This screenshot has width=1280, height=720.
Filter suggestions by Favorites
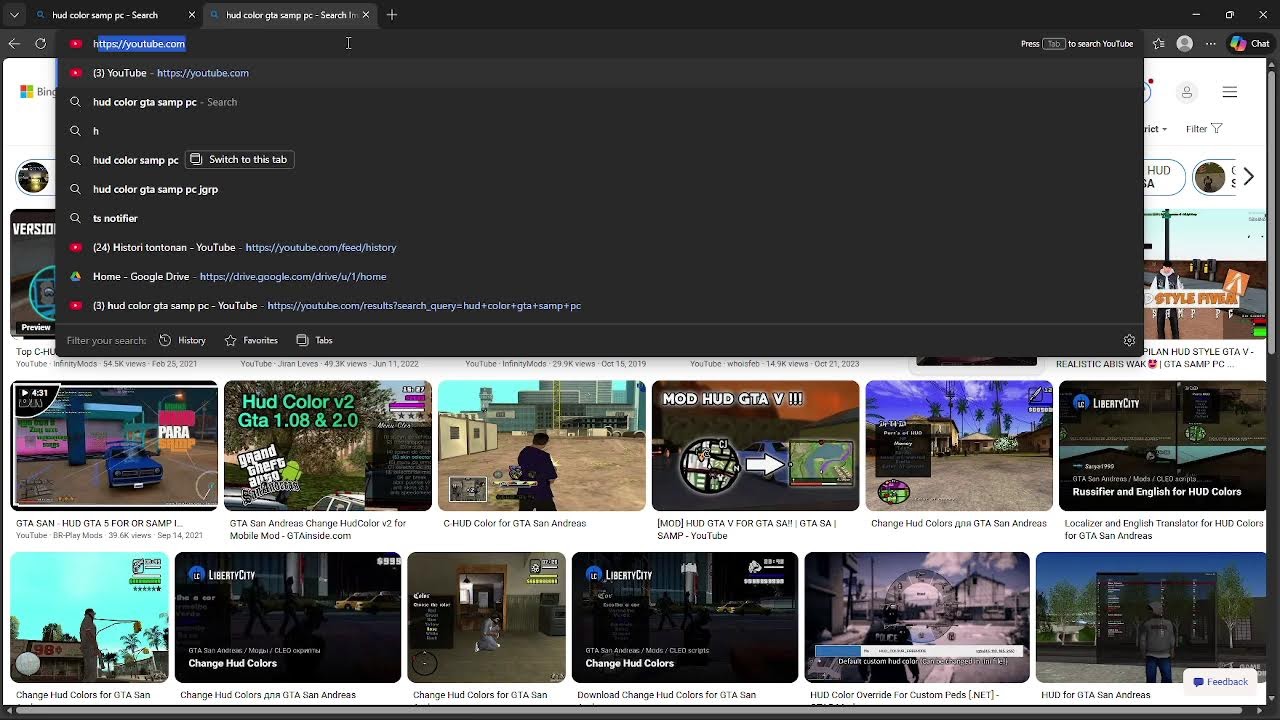[251, 340]
